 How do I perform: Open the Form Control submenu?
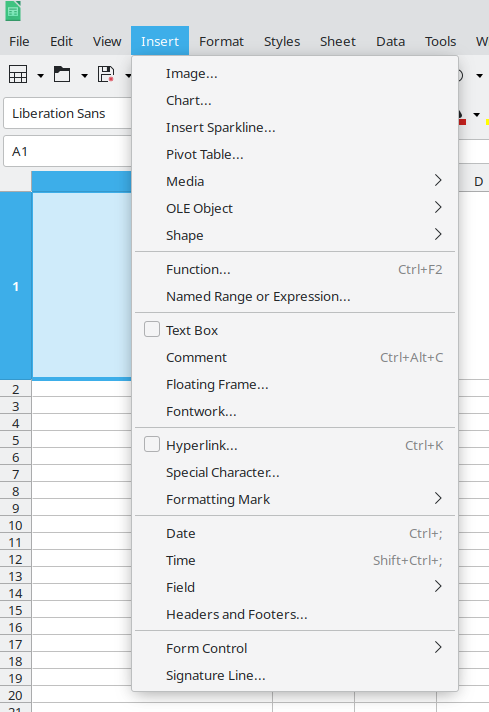tap(295, 648)
